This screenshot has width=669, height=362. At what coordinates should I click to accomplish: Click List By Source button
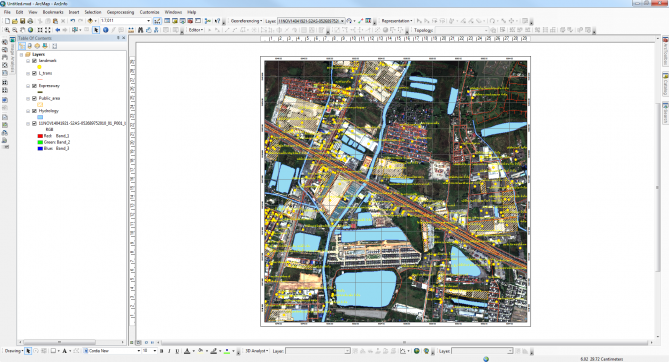(x=29, y=46)
